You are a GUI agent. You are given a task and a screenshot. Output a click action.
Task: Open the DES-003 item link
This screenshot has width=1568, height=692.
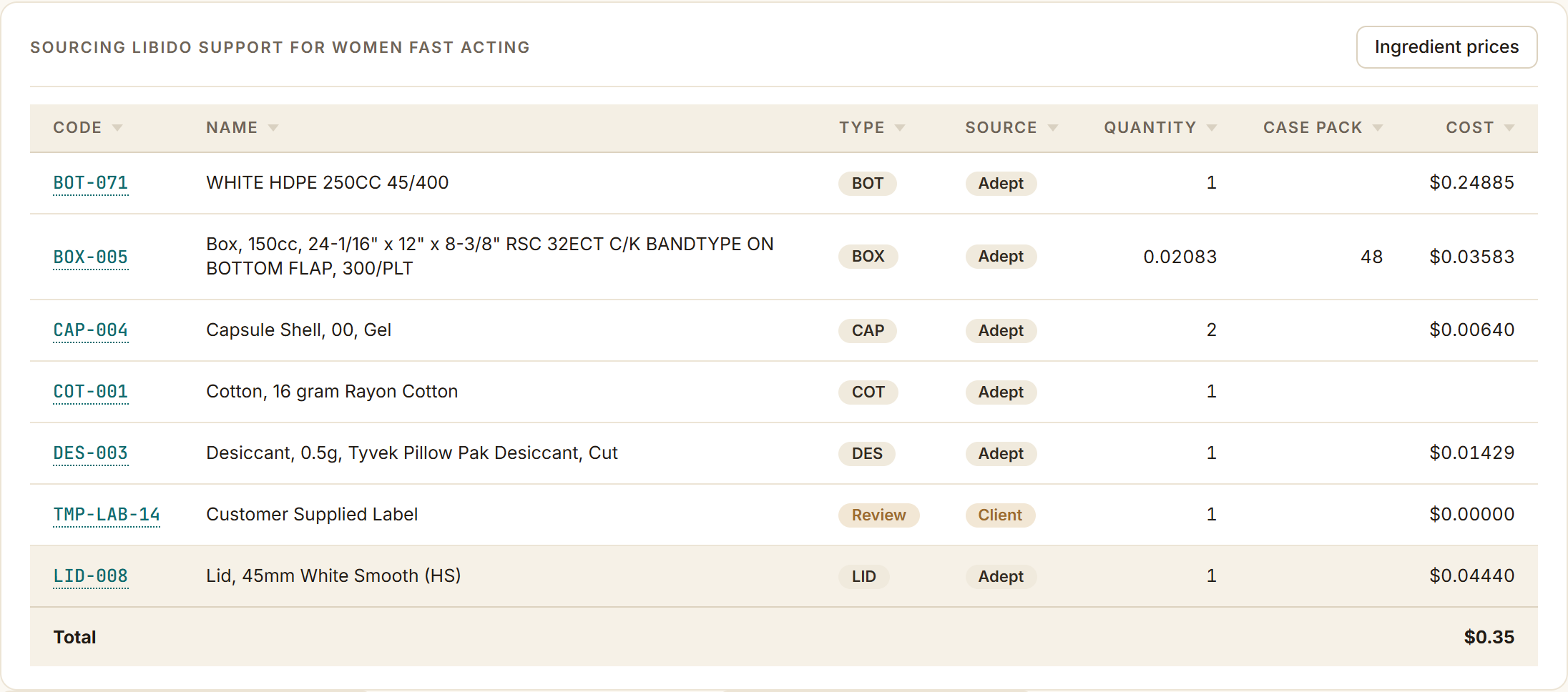[x=91, y=453]
